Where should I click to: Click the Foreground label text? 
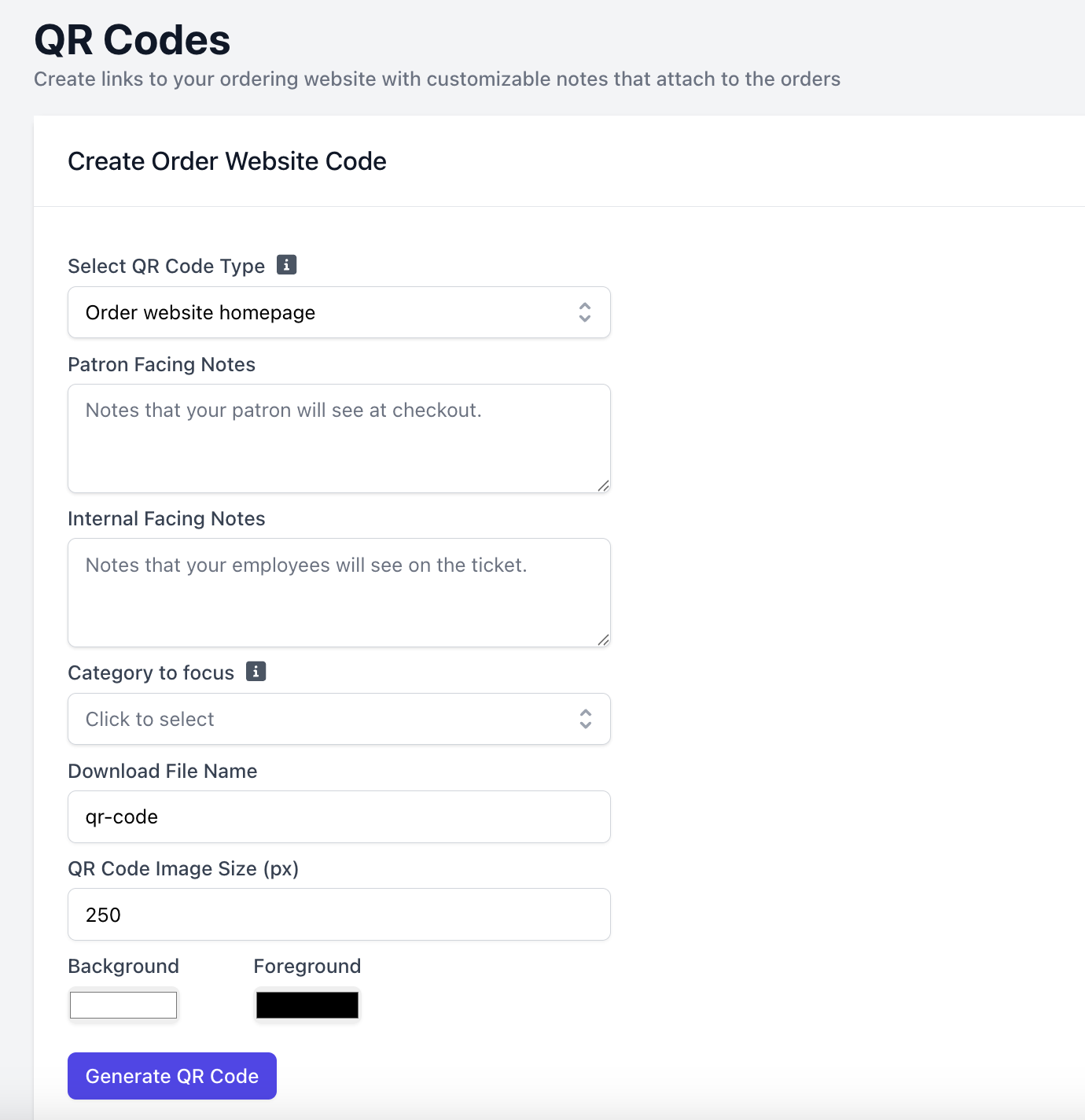307,966
